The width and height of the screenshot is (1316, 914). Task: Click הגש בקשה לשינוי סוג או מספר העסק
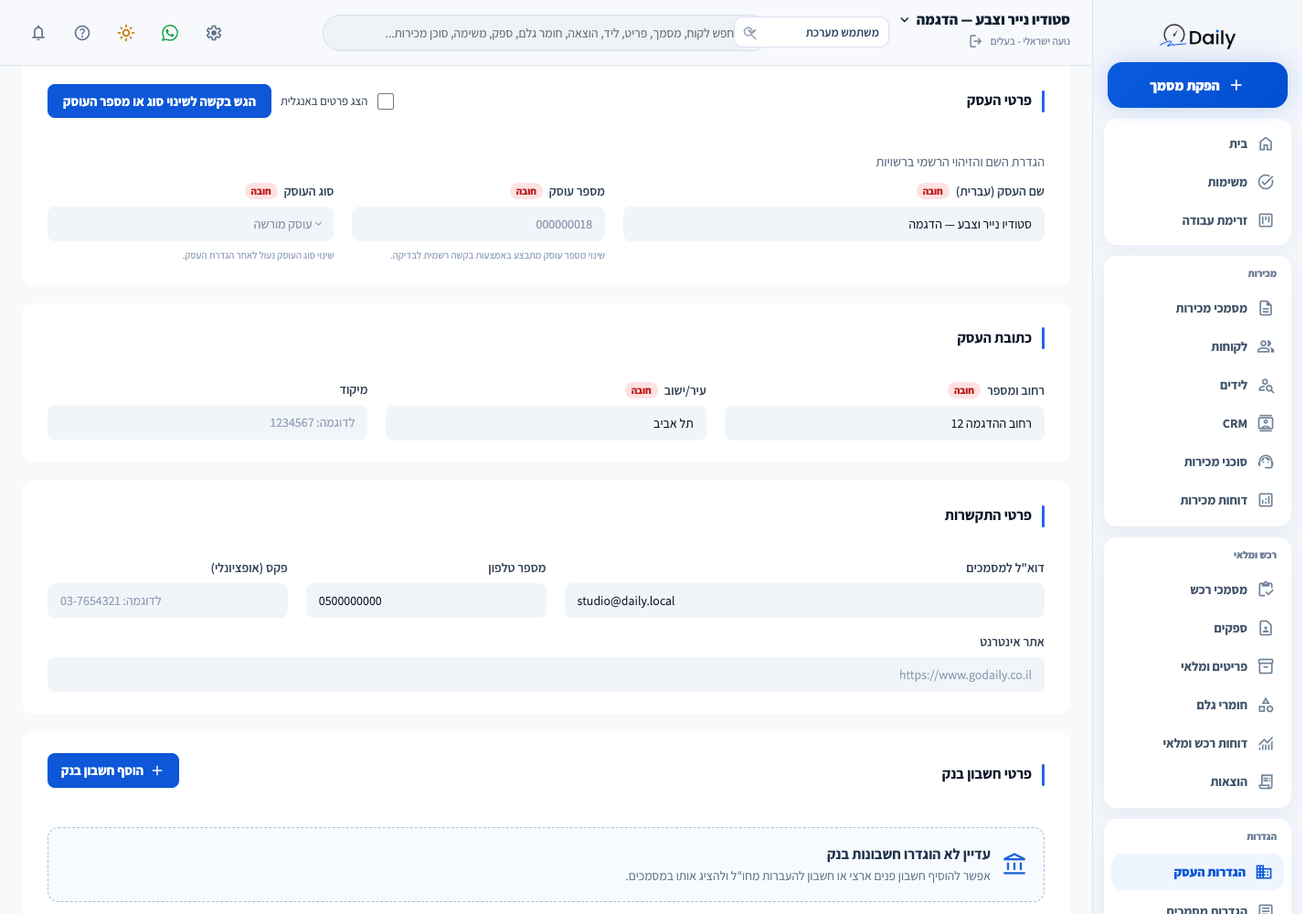coord(159,101)
